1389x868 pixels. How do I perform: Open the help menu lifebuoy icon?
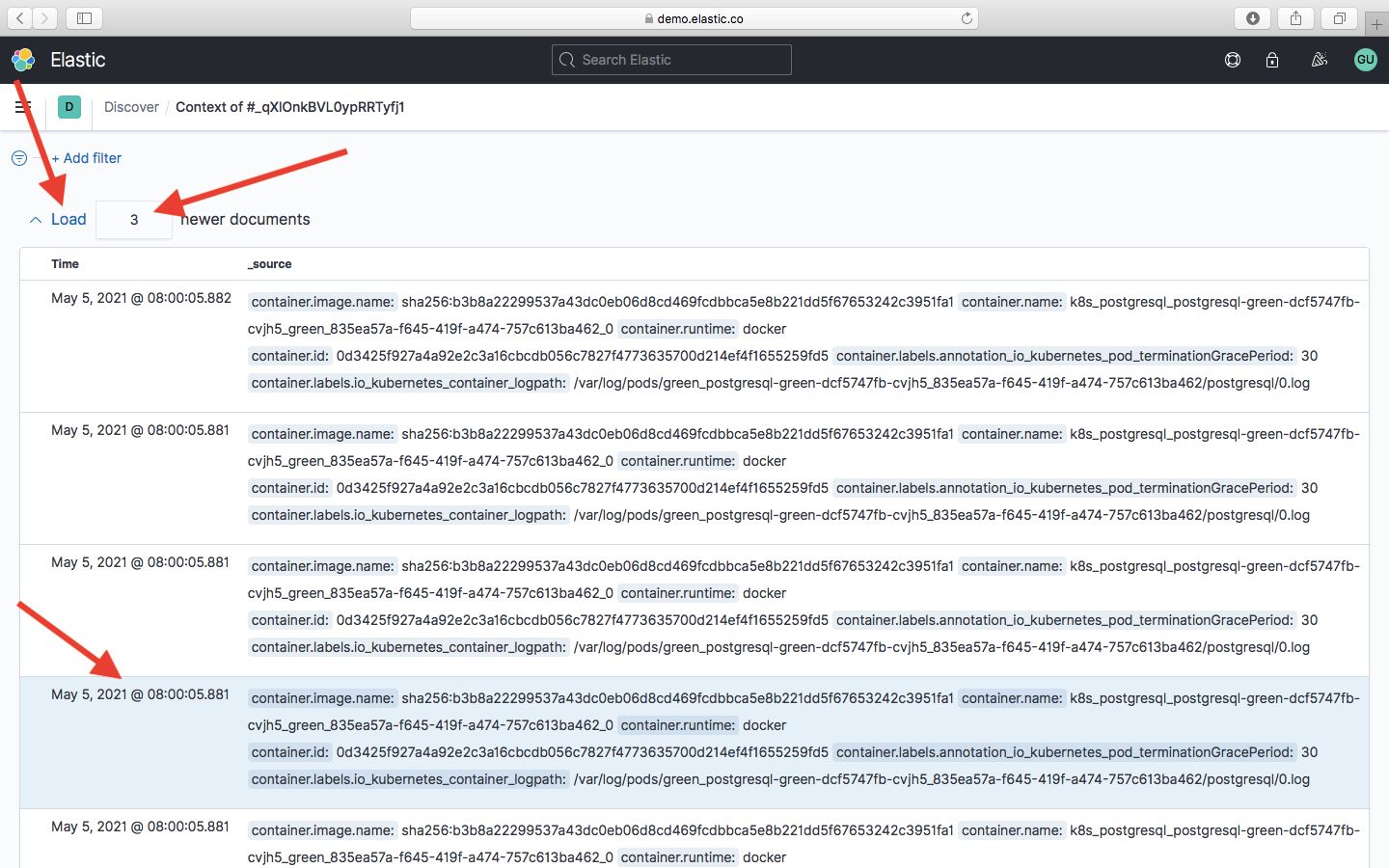tap(1232, 60)
